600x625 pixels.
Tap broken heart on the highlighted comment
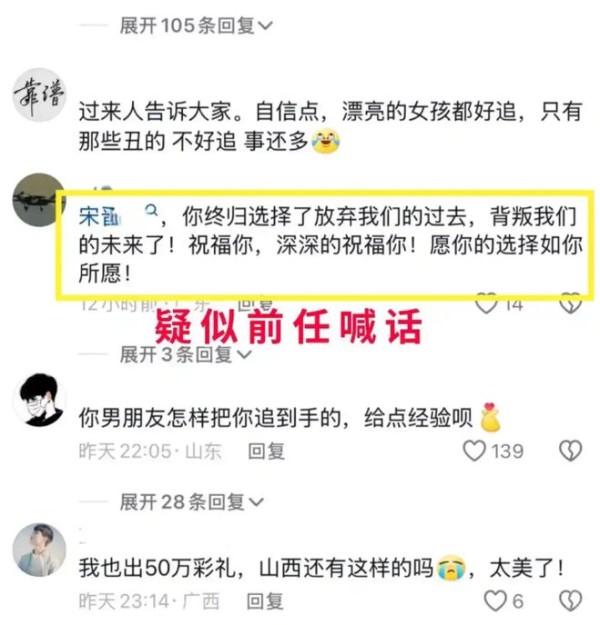pos(570,305)
